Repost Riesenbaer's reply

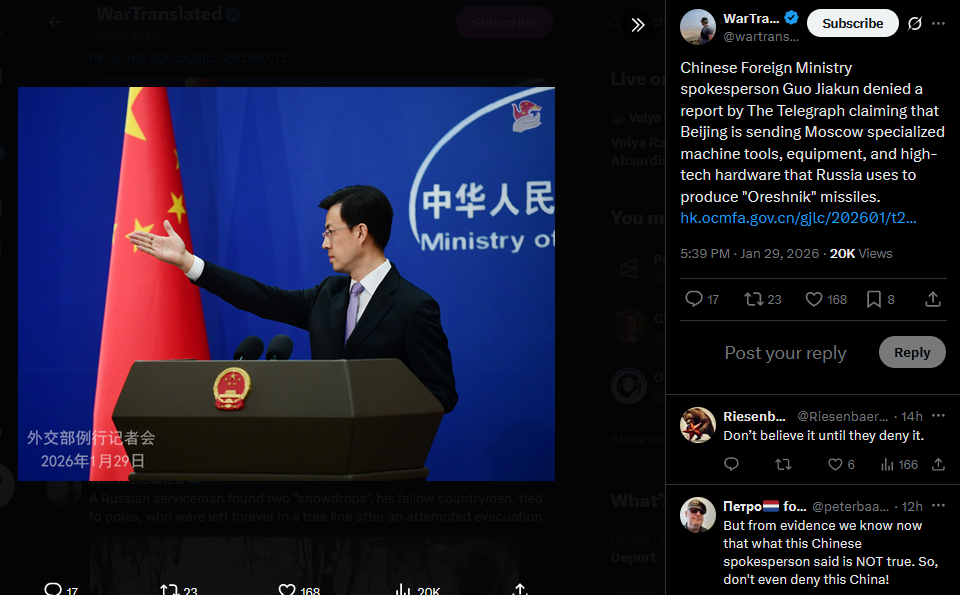[x=783, y=465]
